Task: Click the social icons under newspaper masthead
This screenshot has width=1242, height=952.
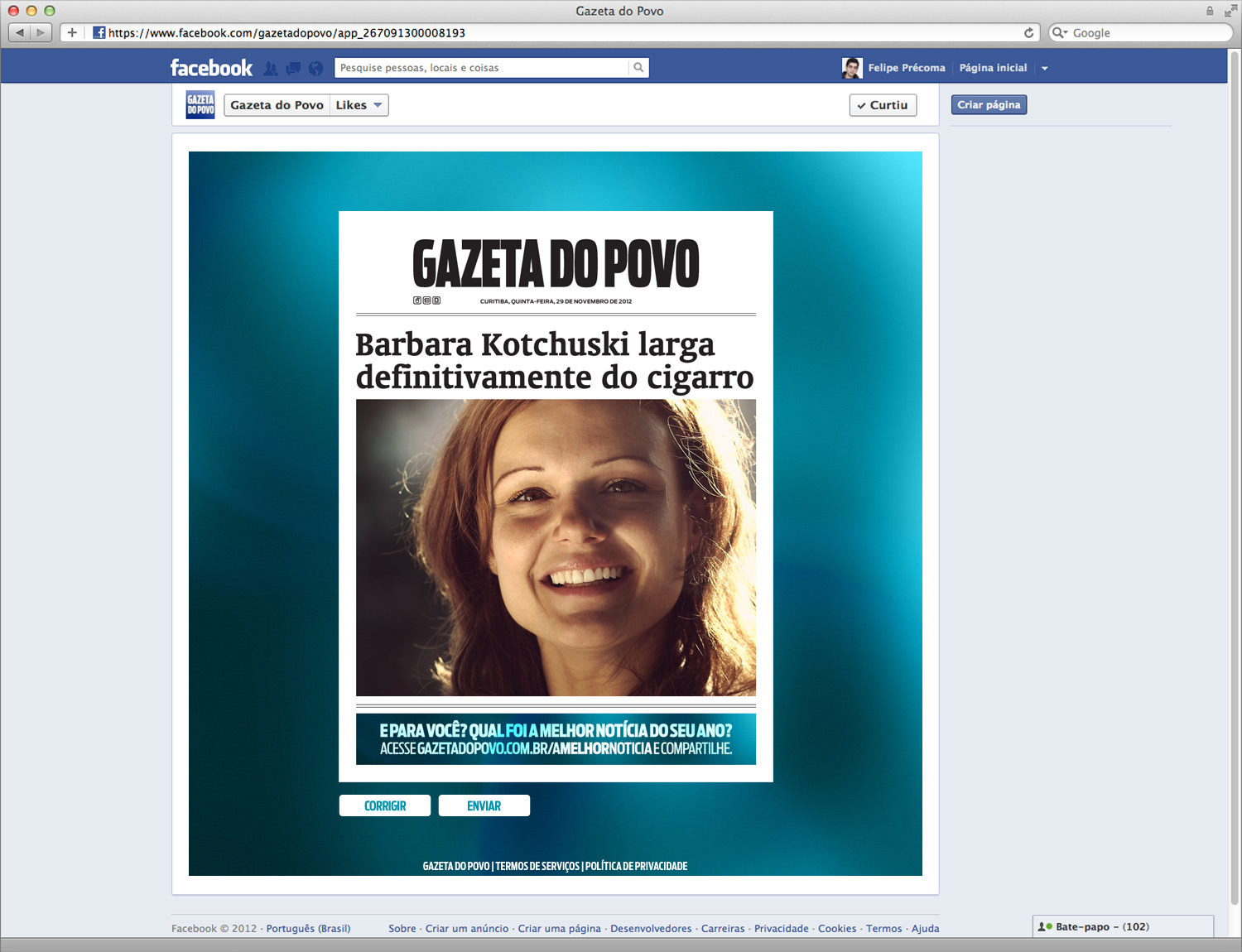Action: click(x=426, y=301)
